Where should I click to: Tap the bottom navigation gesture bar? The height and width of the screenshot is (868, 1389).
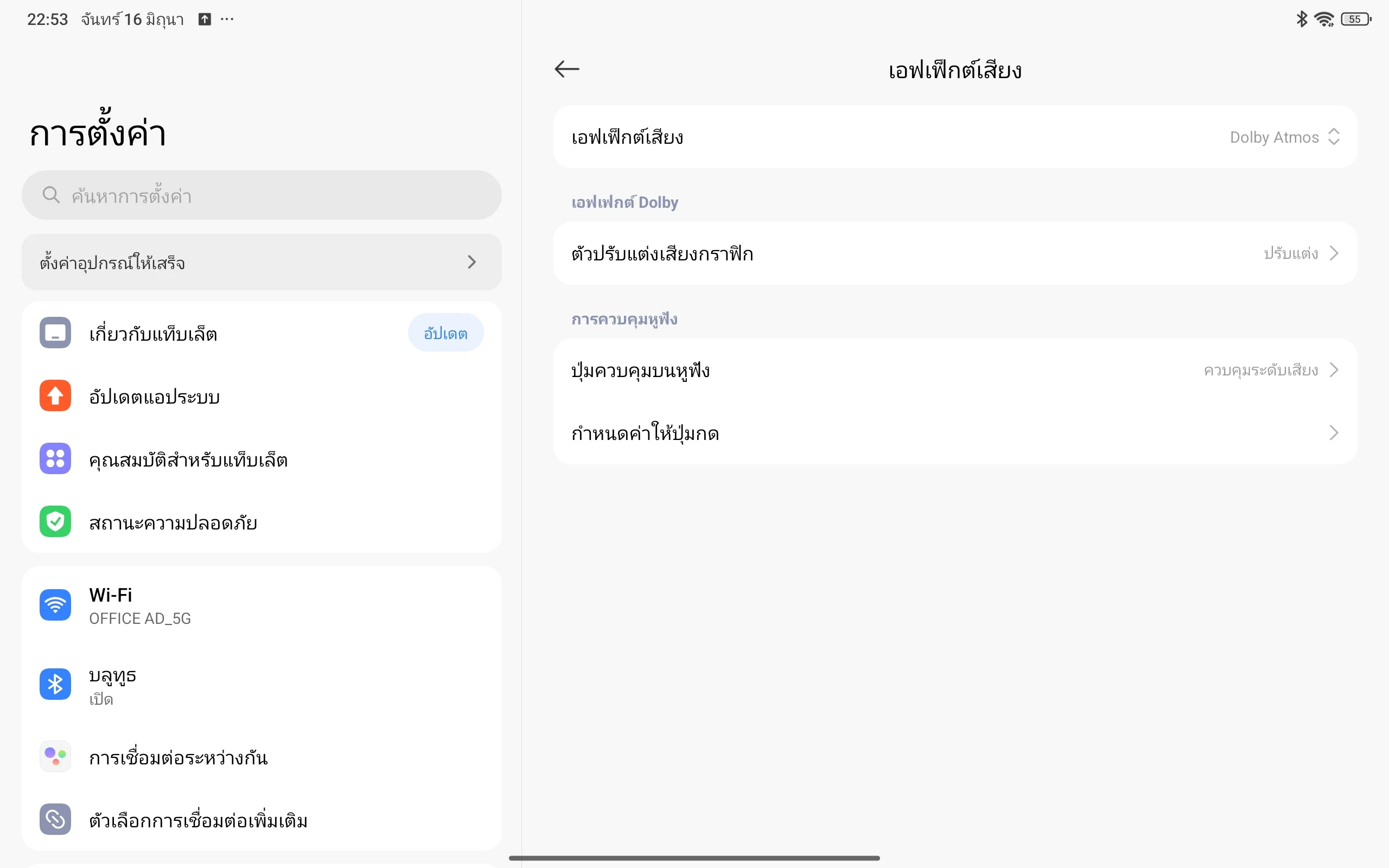coord(694,858)
